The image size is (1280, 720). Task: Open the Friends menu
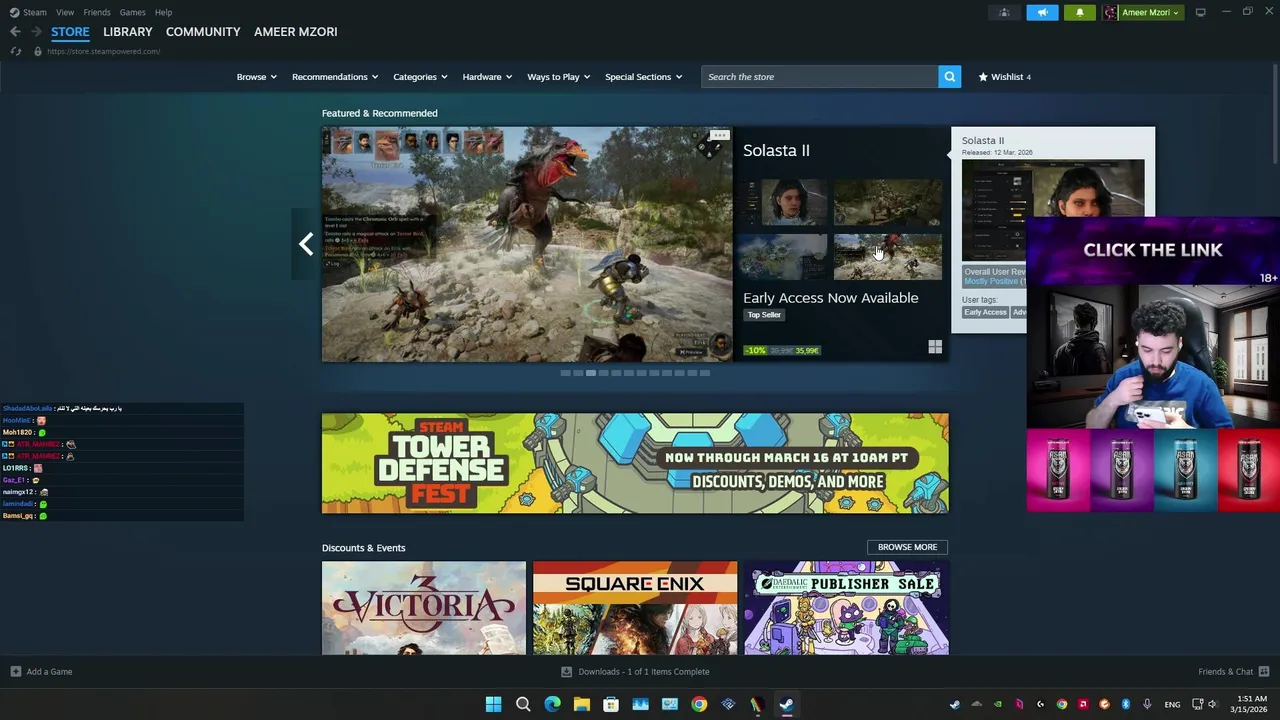pos(97,12)
